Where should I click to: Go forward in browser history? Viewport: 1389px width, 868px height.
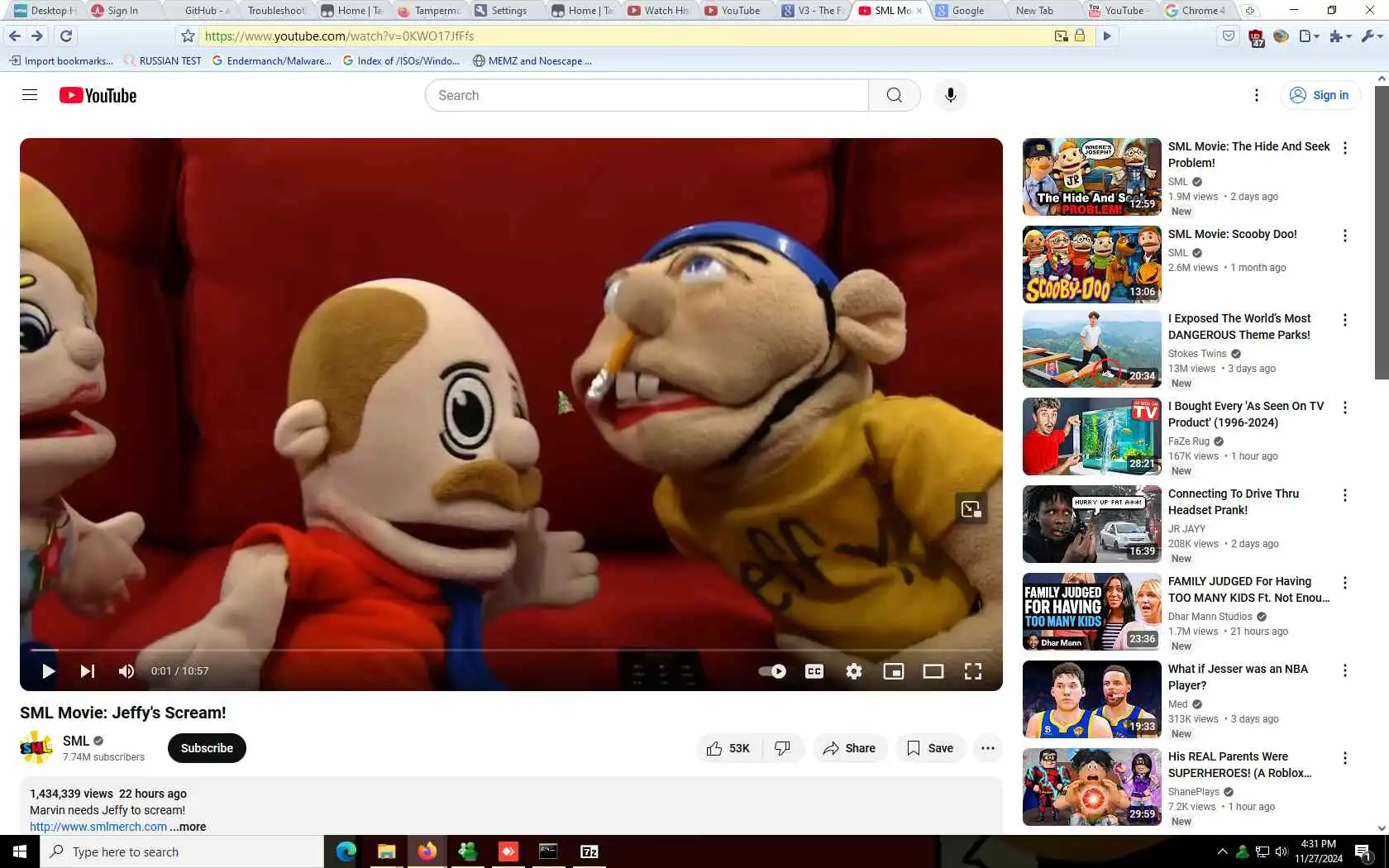pyautogui.click(x=37, y=36)
